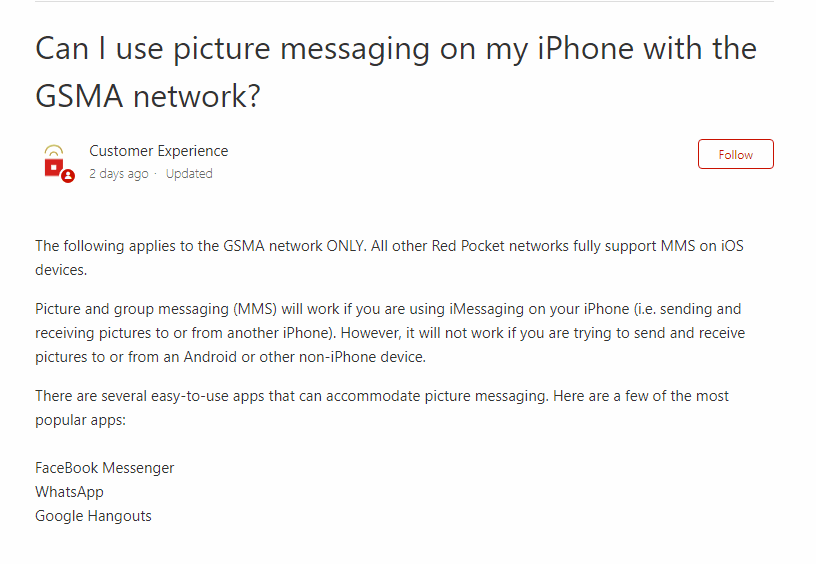Select the Google Hangouts list entry
The height and width of the screenshot is (564, 816).
pos(93,516)
